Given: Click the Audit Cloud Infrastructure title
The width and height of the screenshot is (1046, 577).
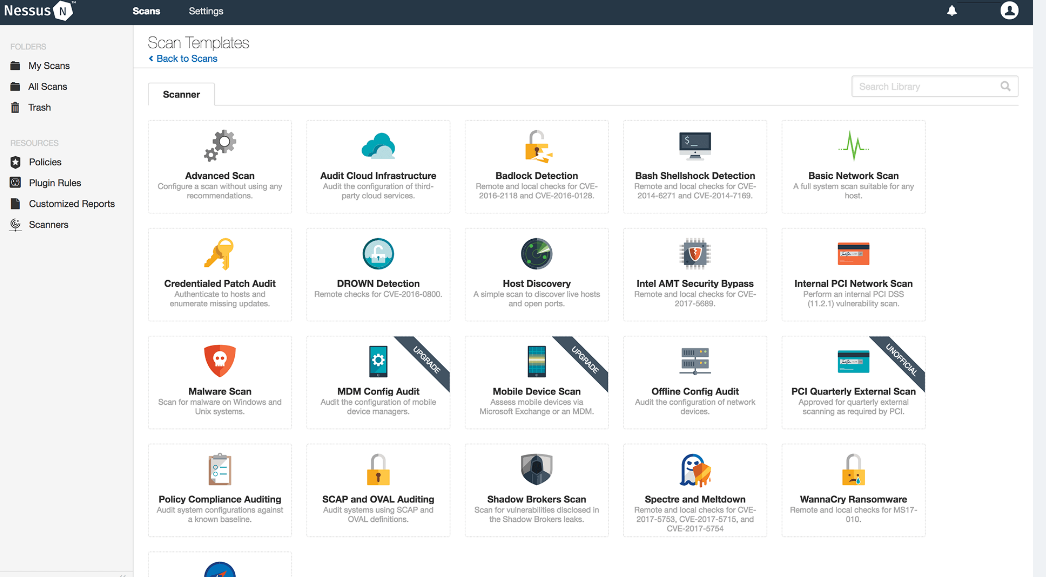Looking at the screenshot, I should (x=378, y=175).
